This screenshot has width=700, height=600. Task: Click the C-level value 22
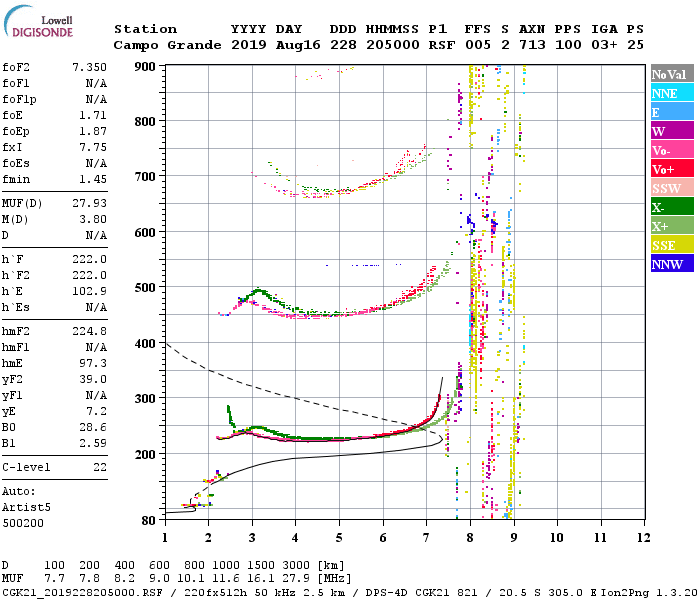[100, 467]
